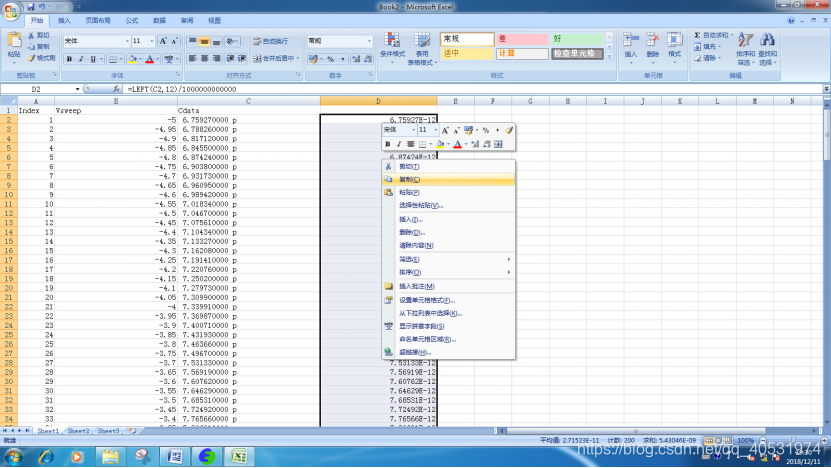Increase font size with ribbon A-up icon
831x468 pixels.
[x=163, y=41]
